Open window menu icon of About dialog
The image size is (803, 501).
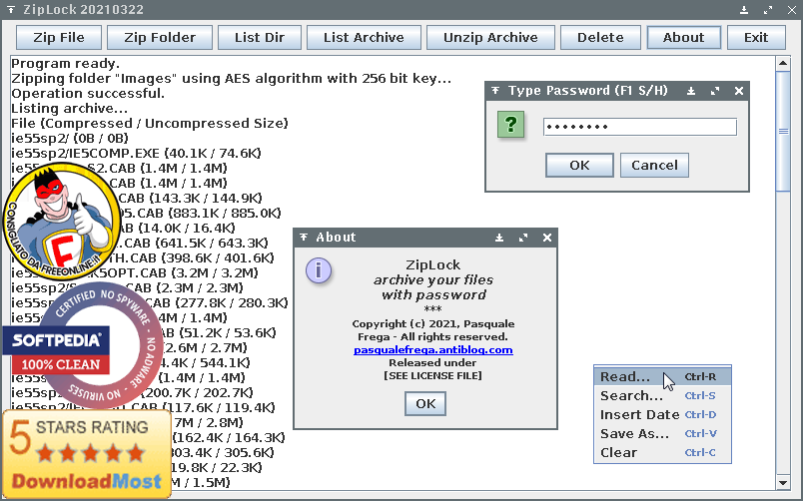[304, 238]
